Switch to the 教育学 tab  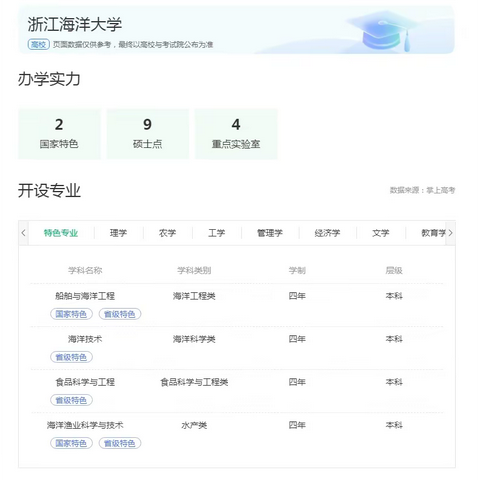pos(433,233)
